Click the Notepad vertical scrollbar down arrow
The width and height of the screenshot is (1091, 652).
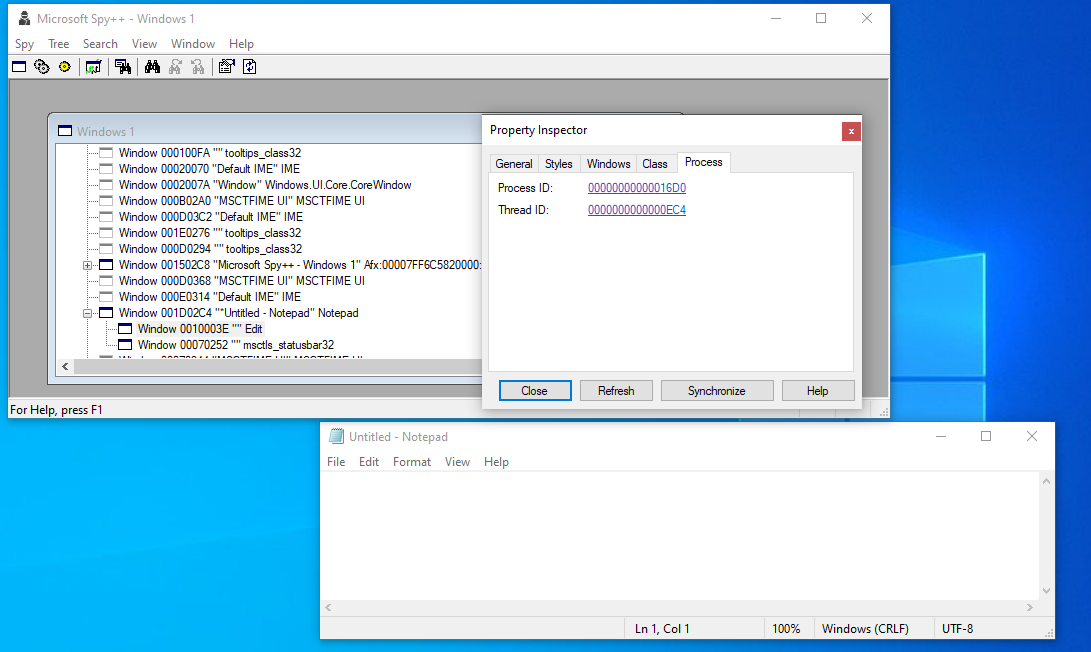[x=1046, y=591]
